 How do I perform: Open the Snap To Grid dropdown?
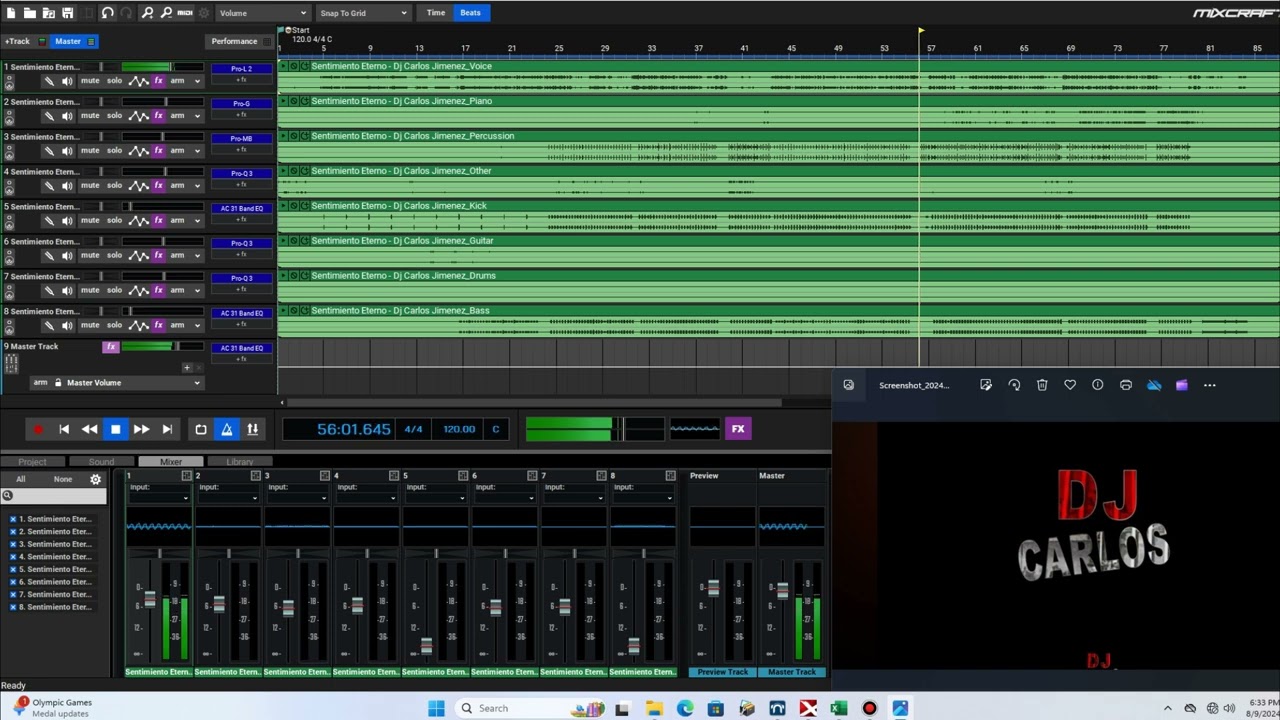click(x=363, y=13)
